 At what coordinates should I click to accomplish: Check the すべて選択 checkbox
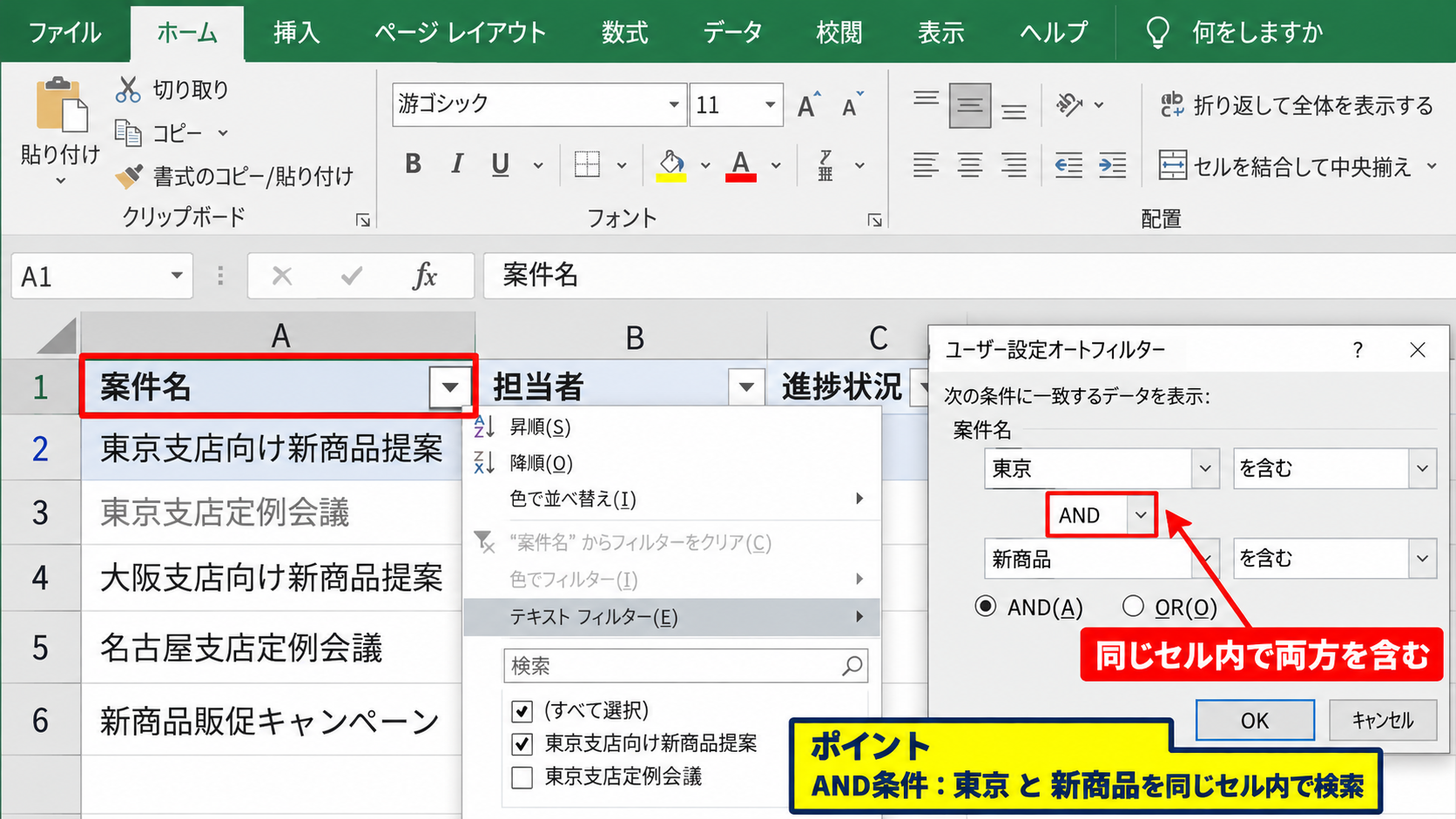point(522,711)
